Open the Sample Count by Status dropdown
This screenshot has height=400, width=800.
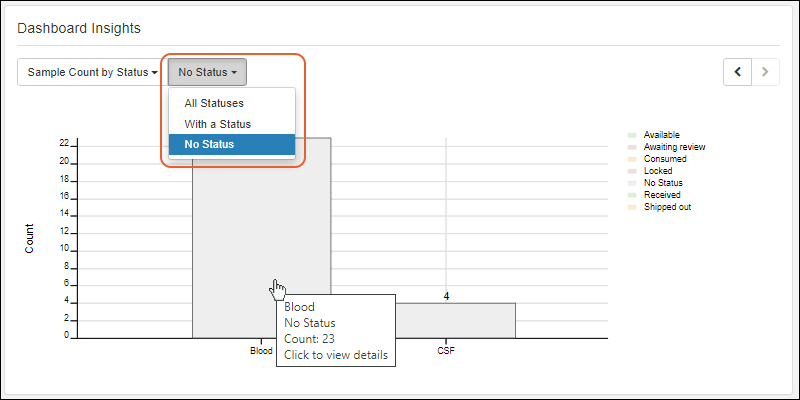(92, 72)
